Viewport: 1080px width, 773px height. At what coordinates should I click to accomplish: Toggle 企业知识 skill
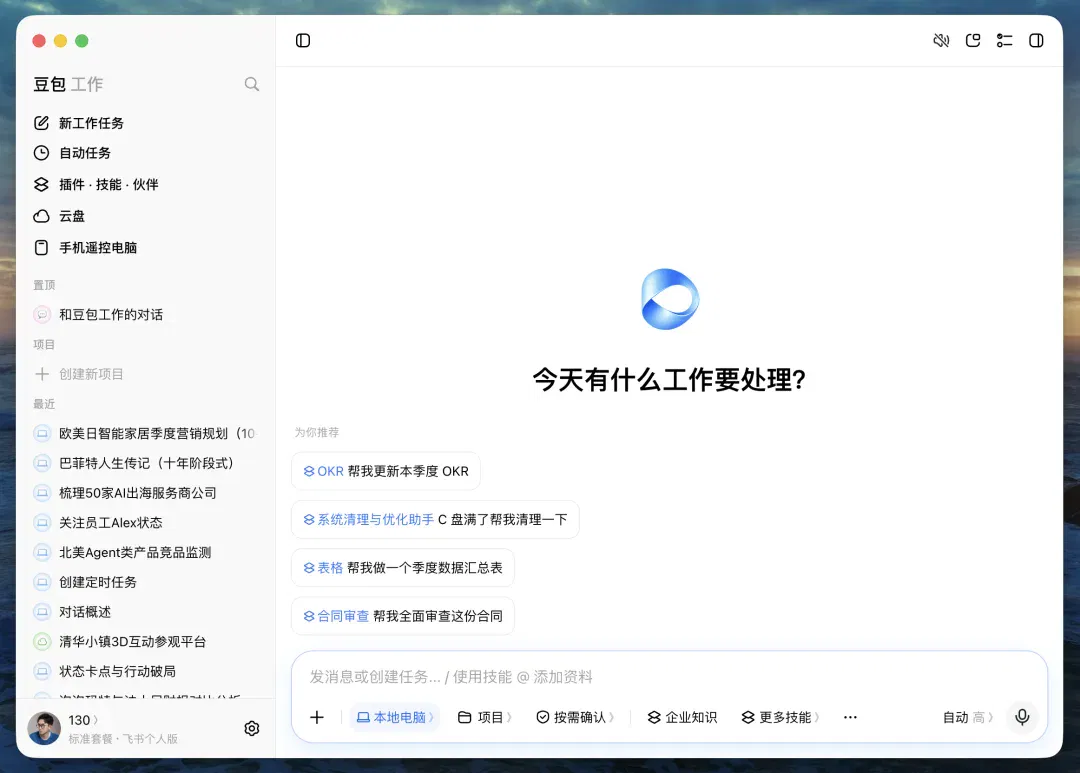682,717
